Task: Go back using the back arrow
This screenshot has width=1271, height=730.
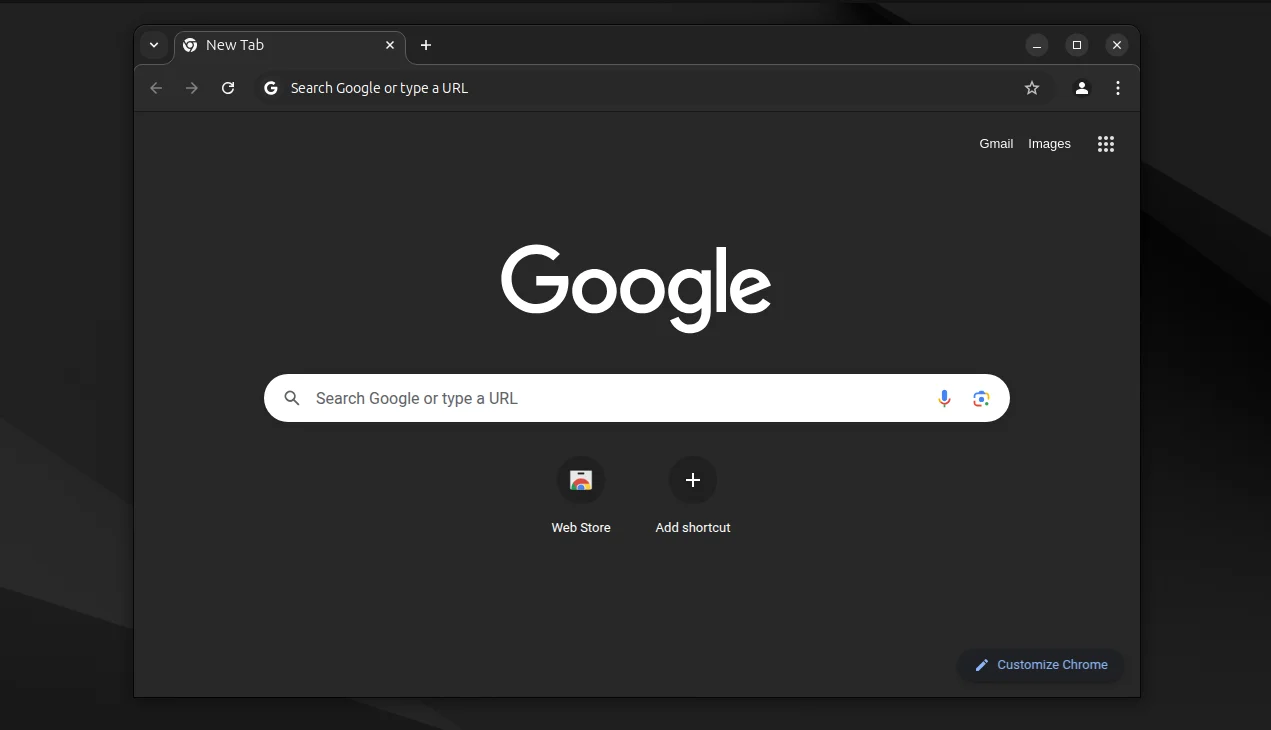Action: [156, 88]
